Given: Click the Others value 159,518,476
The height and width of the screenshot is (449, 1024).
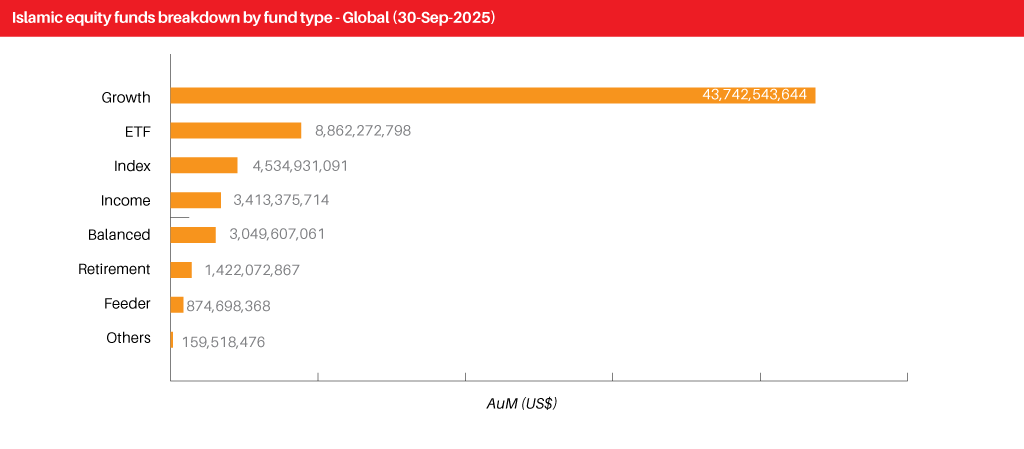Looking at the screenshot, I should point(223,342).
